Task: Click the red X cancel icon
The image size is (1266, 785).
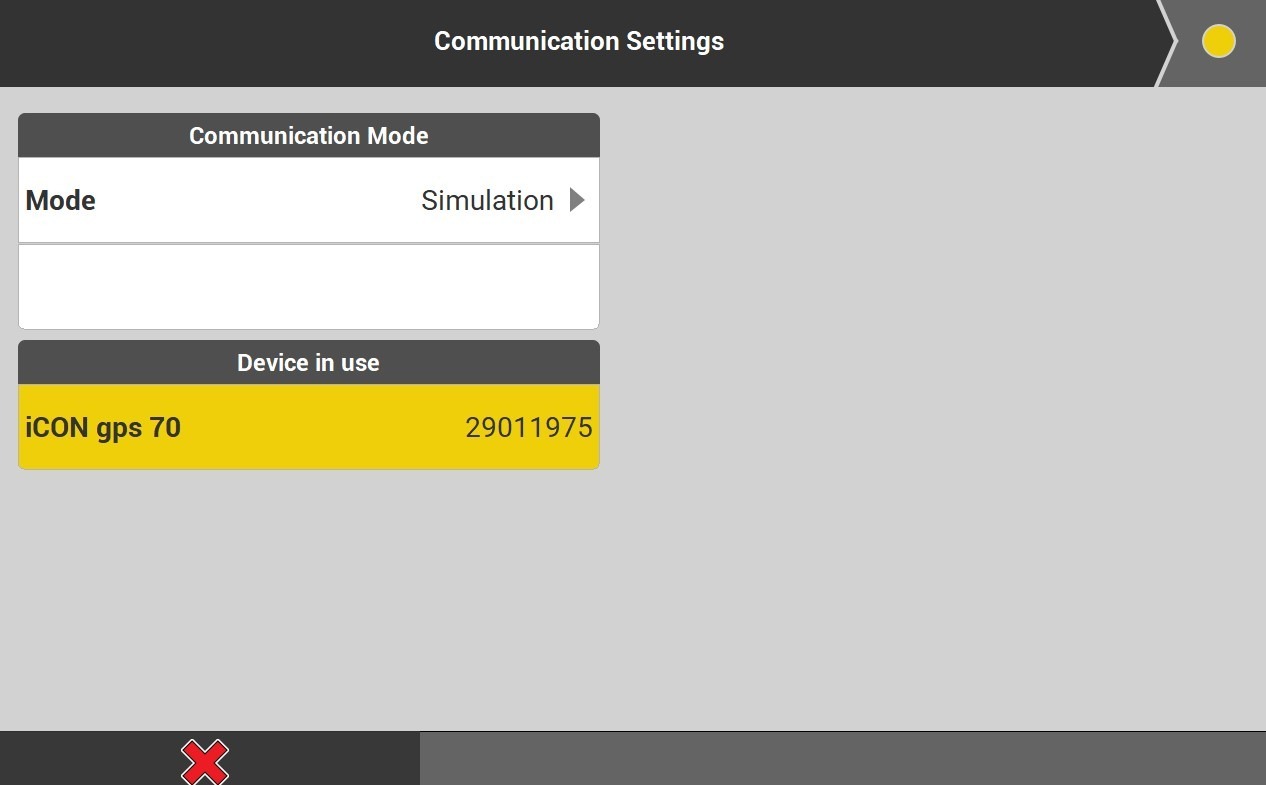Action: [205, 762]
